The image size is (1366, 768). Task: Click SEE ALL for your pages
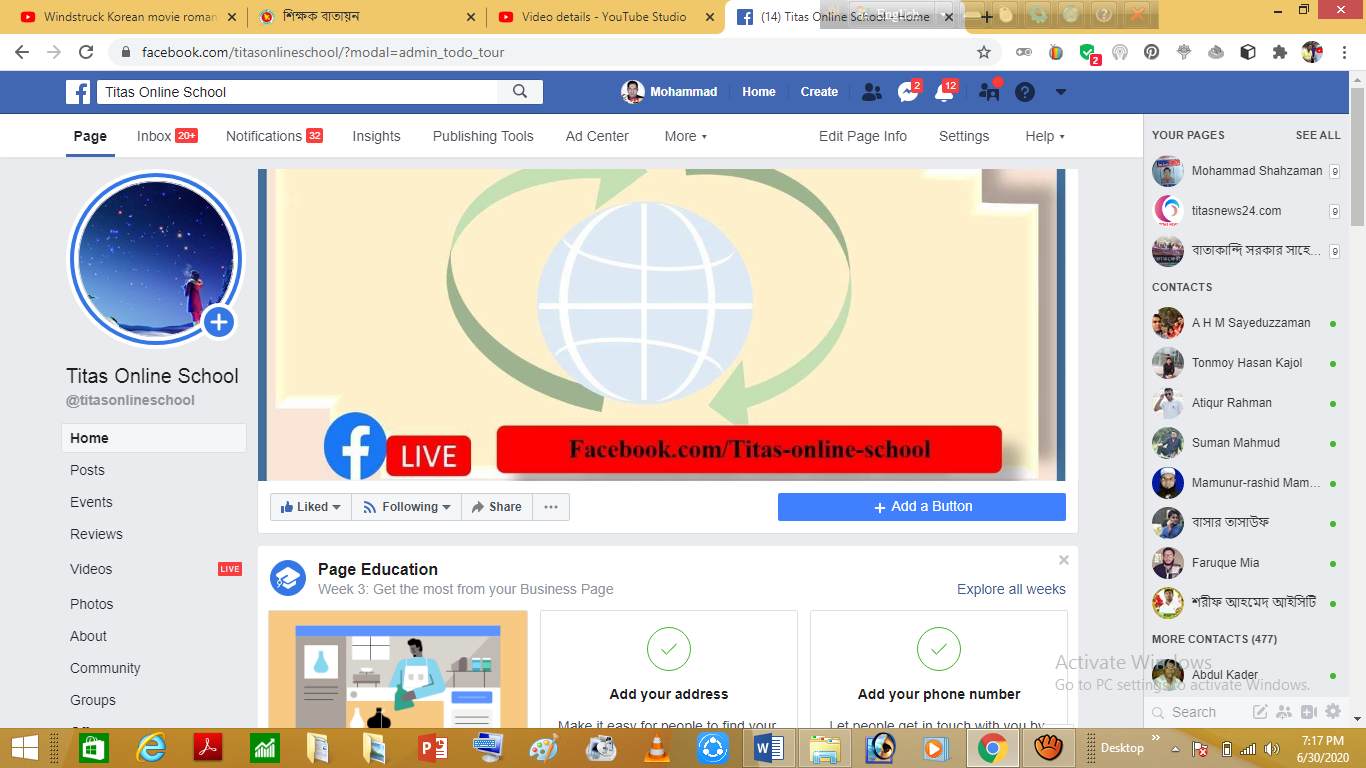pyautogui.click(x=1318, y=135)
